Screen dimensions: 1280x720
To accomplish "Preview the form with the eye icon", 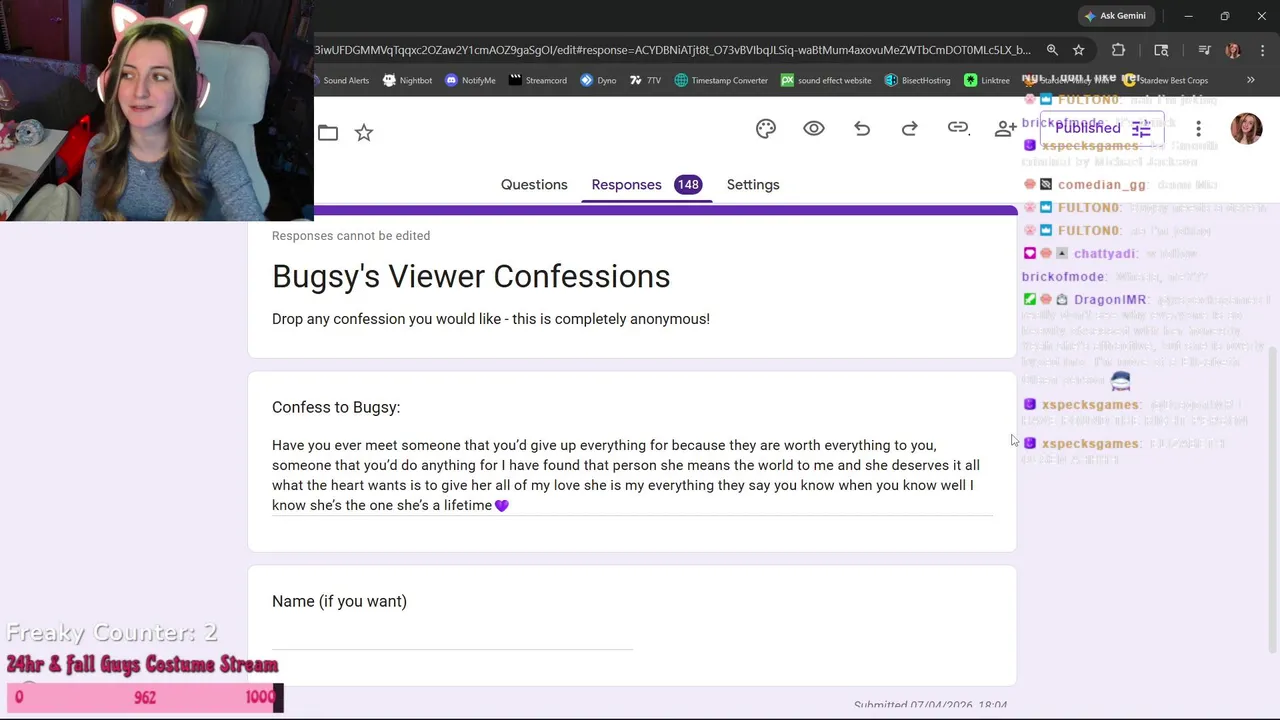I will [x=814, y=129].
